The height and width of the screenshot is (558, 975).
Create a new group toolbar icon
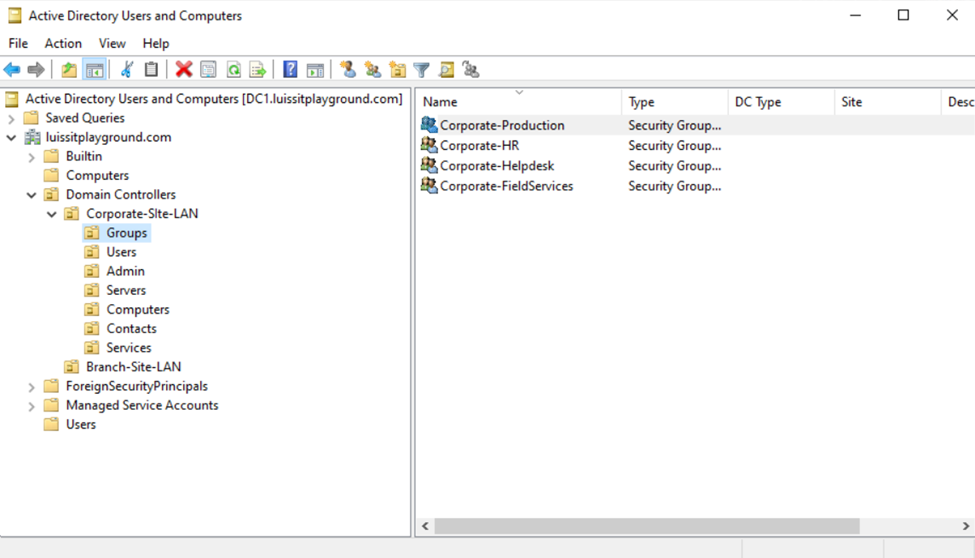(372, 70)
